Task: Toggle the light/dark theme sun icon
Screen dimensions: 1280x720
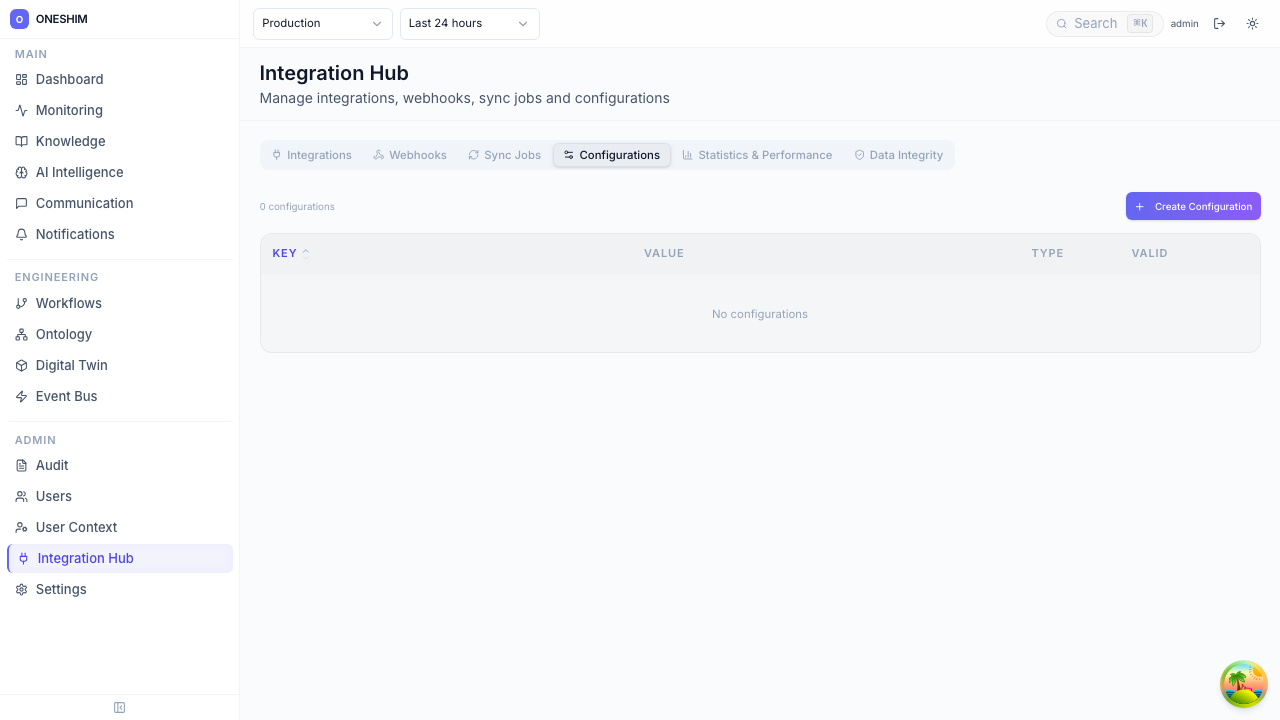Action: point(1252,23)
